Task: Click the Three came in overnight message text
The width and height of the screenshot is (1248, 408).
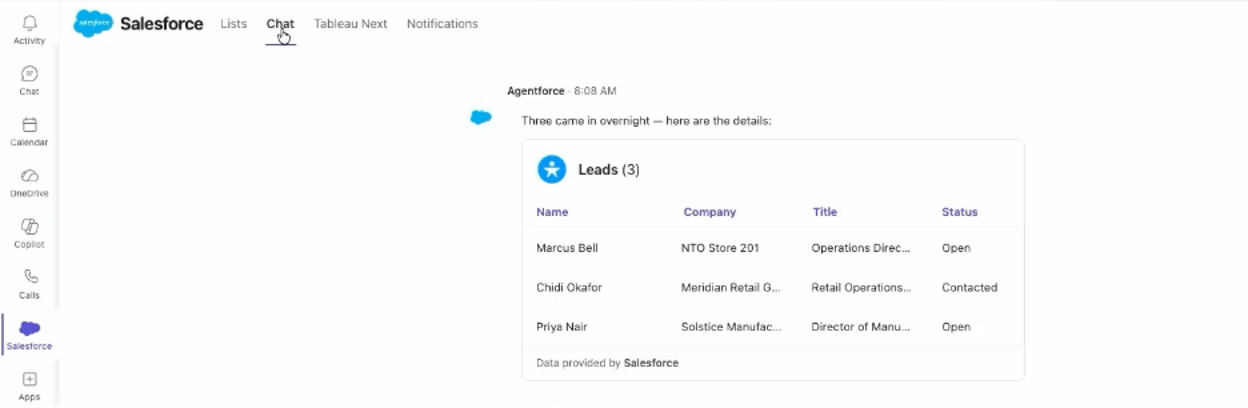Action: [x=646, y=121]
